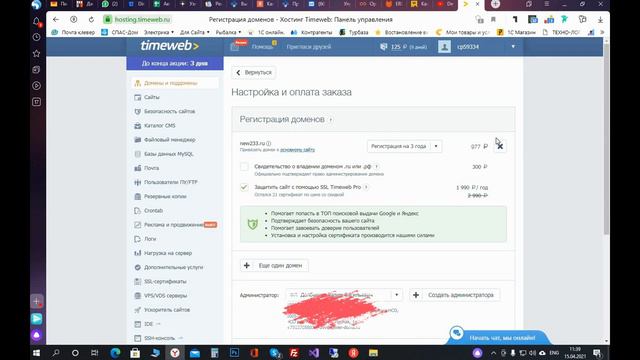640x360 pixels.
Task: Click the VPS/VDS серверы icon
Action: pos(138,296)
